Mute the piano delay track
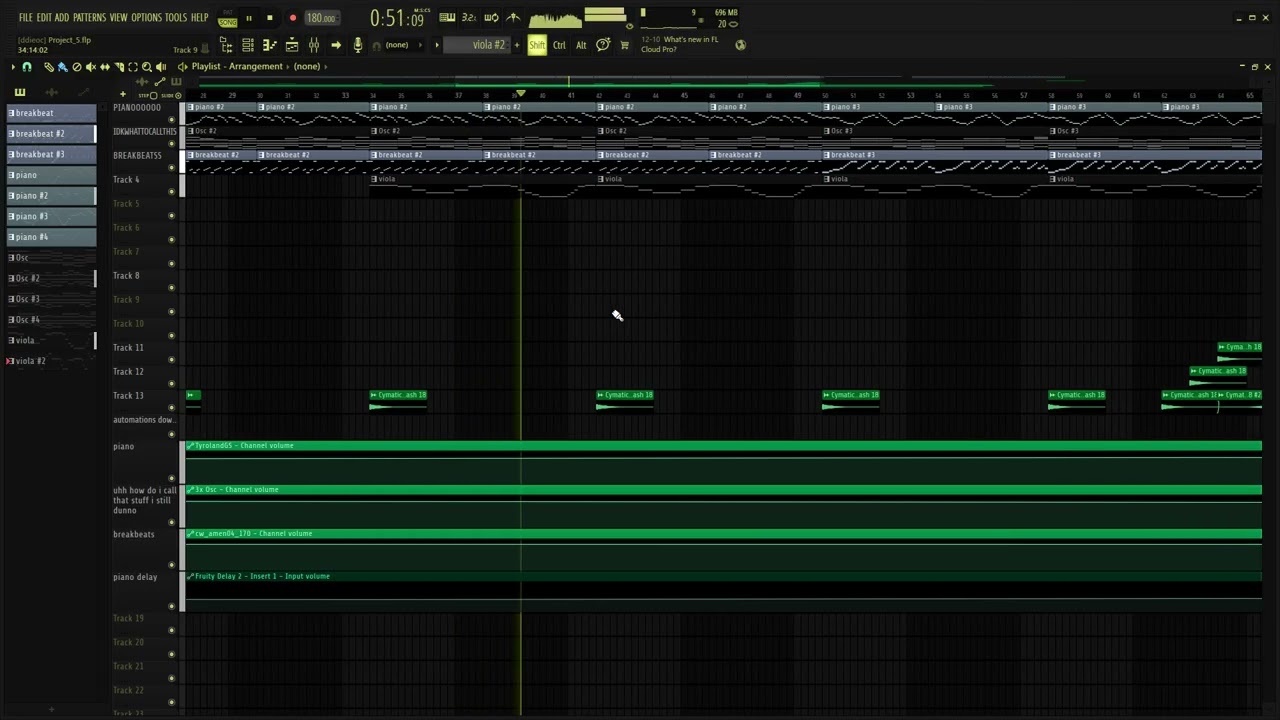This screenshot has height=720, width=1280. 172,606
